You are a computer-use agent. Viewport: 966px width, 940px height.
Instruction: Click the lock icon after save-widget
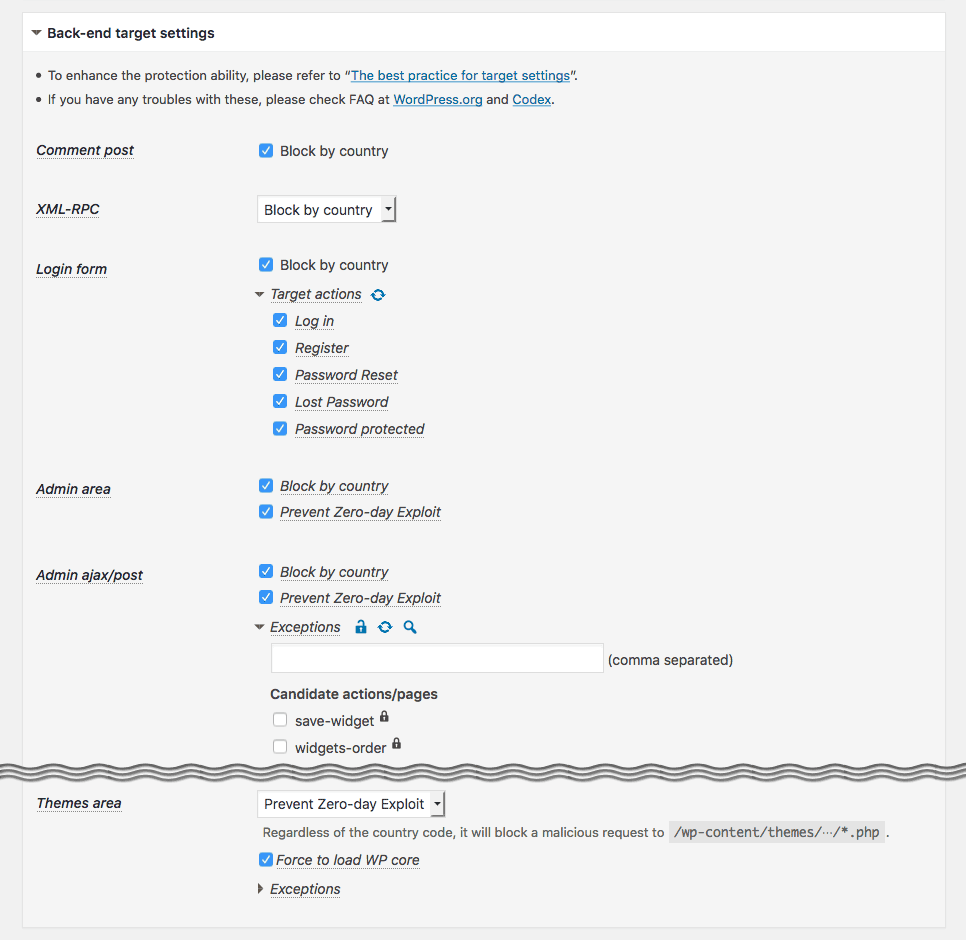click(385, 717)
